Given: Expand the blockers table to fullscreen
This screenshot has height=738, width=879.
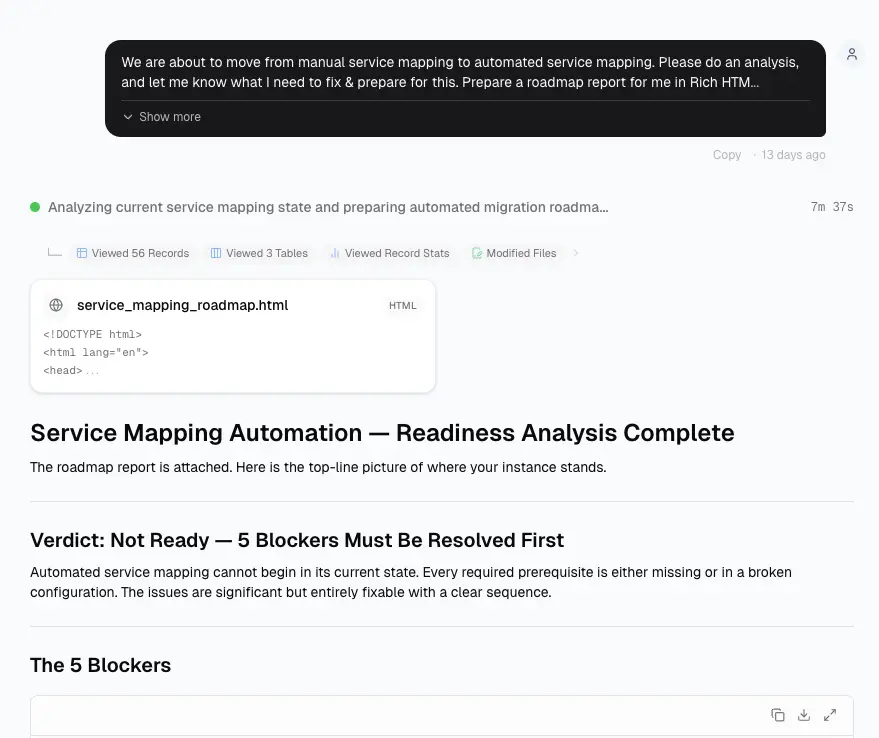Looking at the screenshot, I should tap(830, 715).
